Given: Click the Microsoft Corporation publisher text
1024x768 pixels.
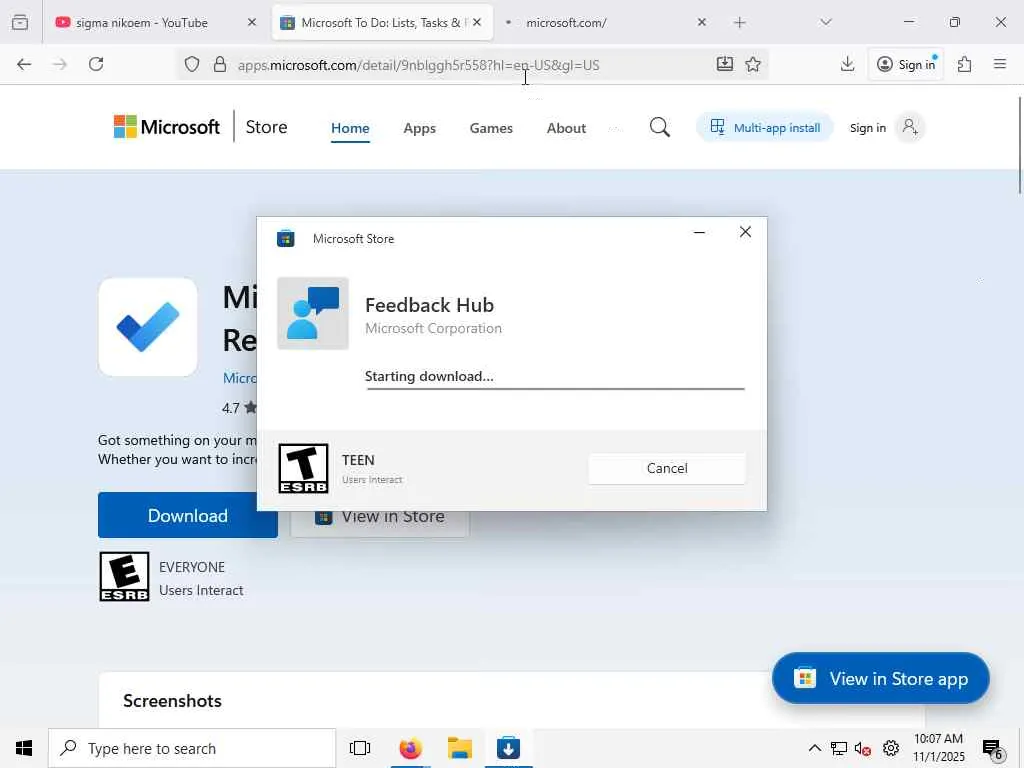Looking at the screenshot, I should click(x=433, y=328).
